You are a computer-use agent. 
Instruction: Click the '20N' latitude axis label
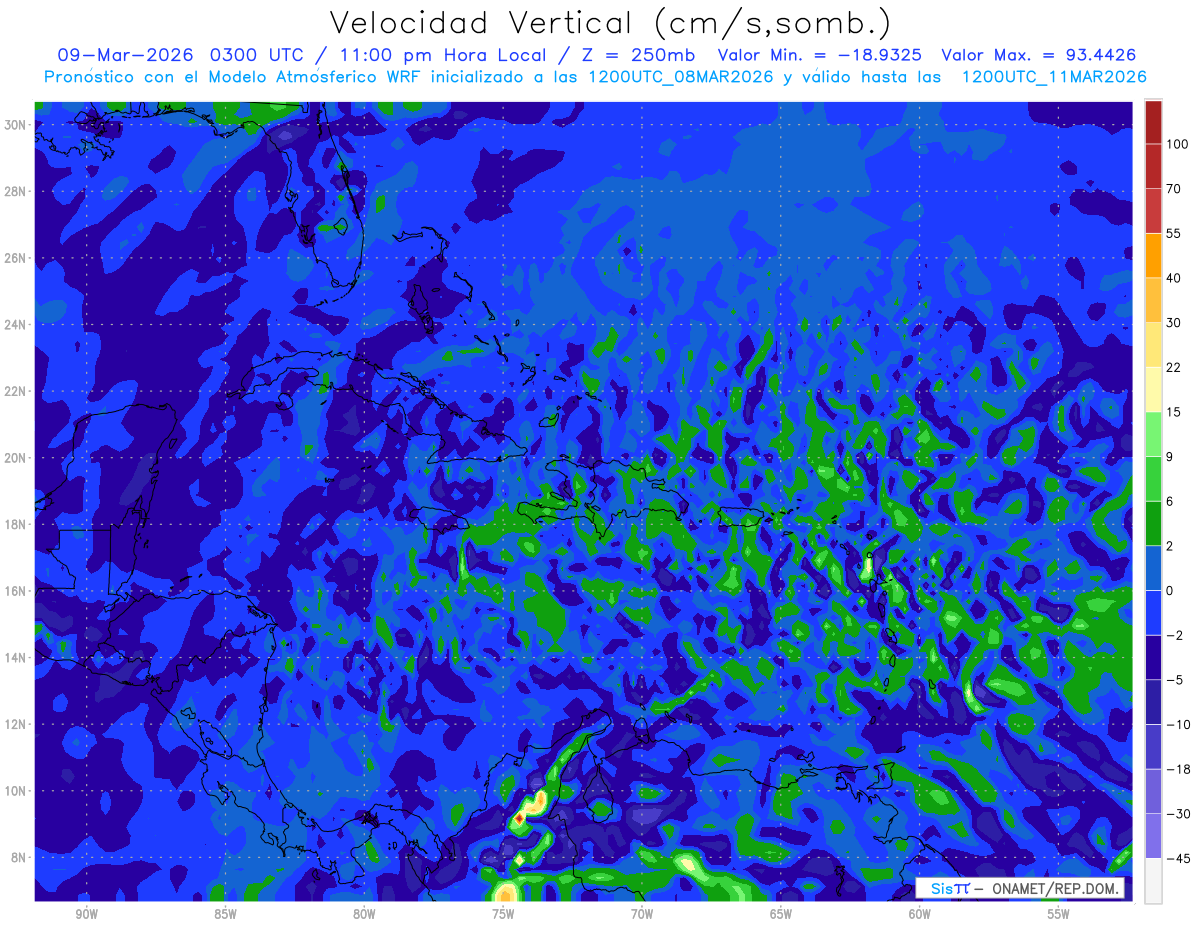coord(15,458)
